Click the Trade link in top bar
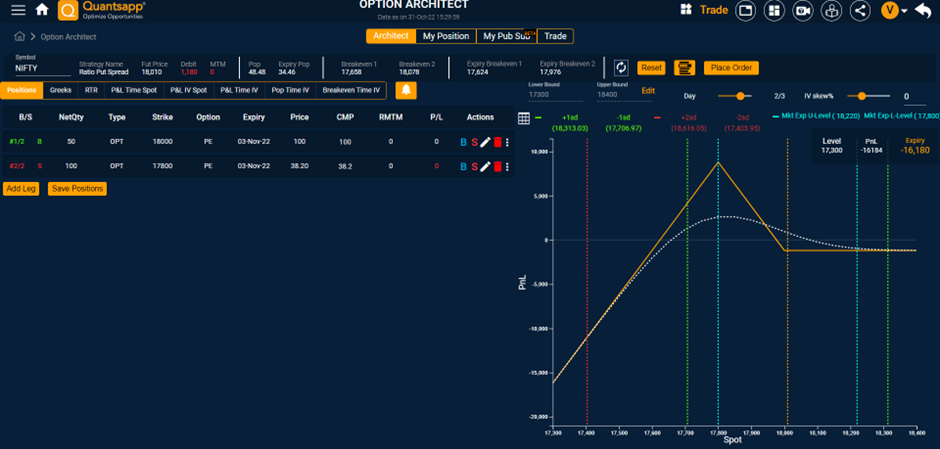The width and height of the screenshot is (940, 449). (x=714, y=10)
